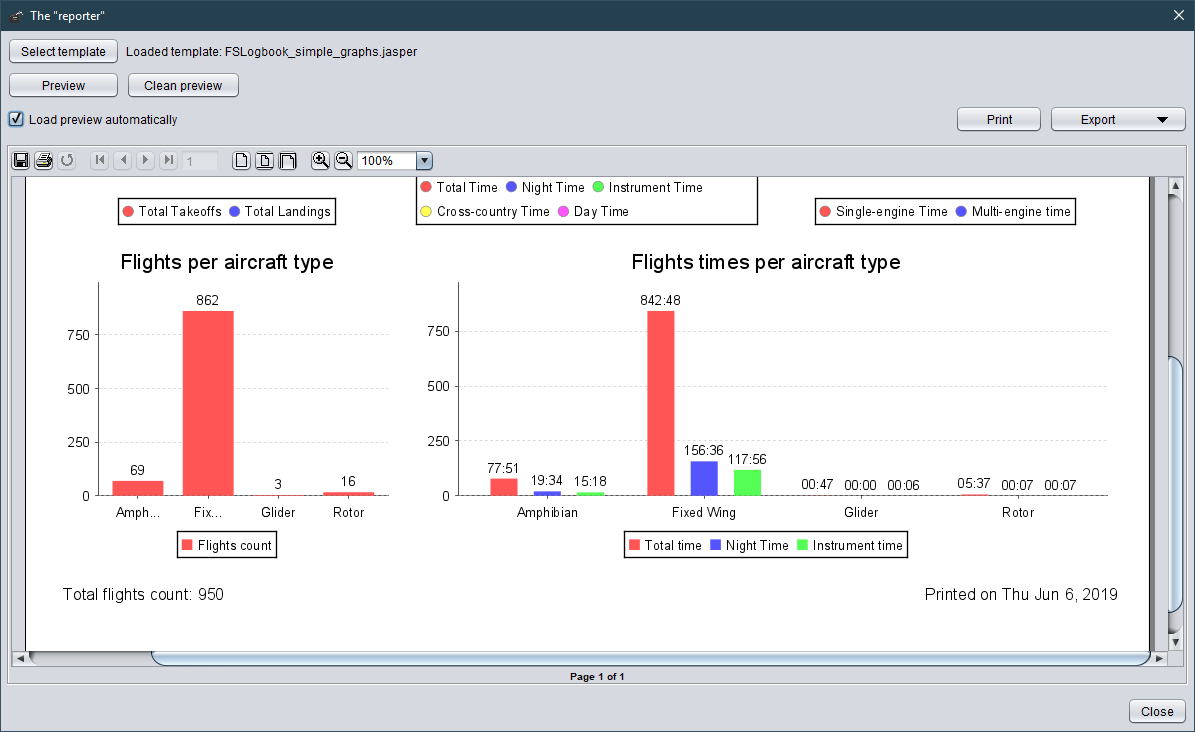Click the "Single-engine Time" legend entry
The image size is (1195, 732).
click(x=883, y=211)
